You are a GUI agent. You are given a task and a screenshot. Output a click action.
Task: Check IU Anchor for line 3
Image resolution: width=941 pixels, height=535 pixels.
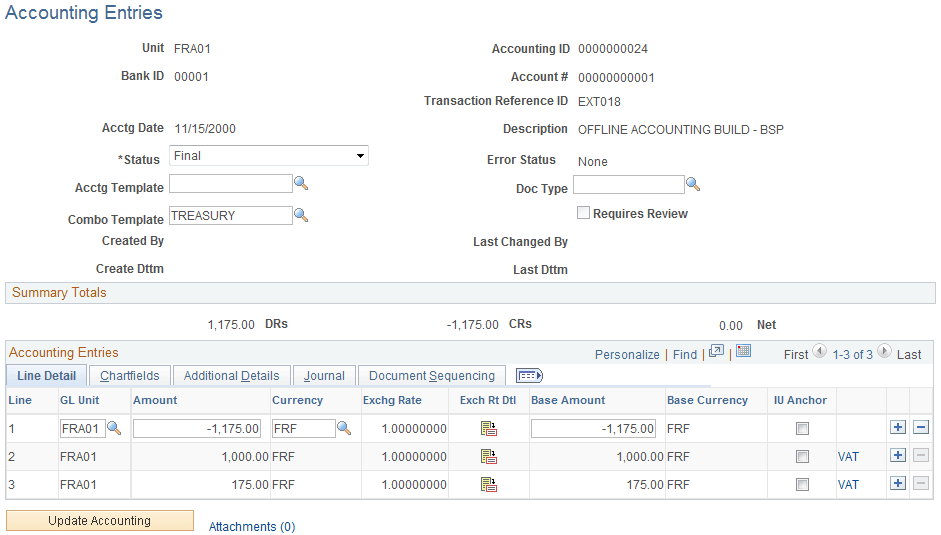(802, 485)
